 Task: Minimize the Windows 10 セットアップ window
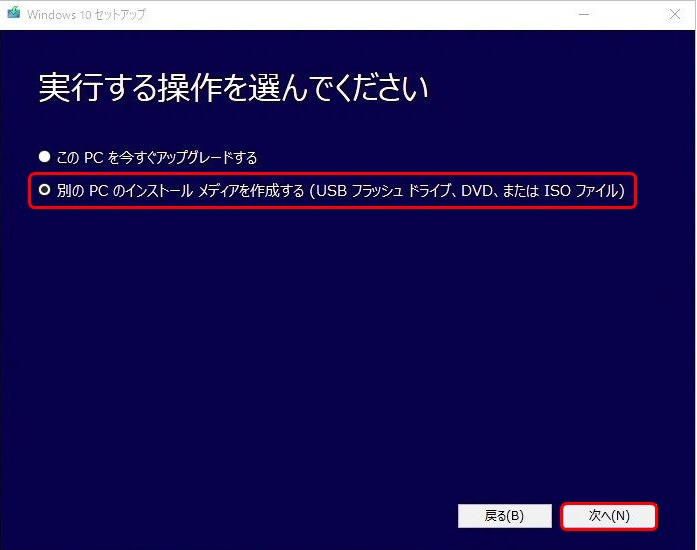(584, 14)
